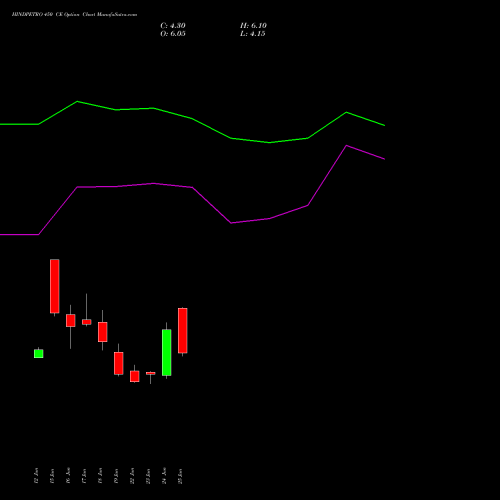Select the tall red candle for 15 Jan
The image size is (500, 500).
(55, 286)
